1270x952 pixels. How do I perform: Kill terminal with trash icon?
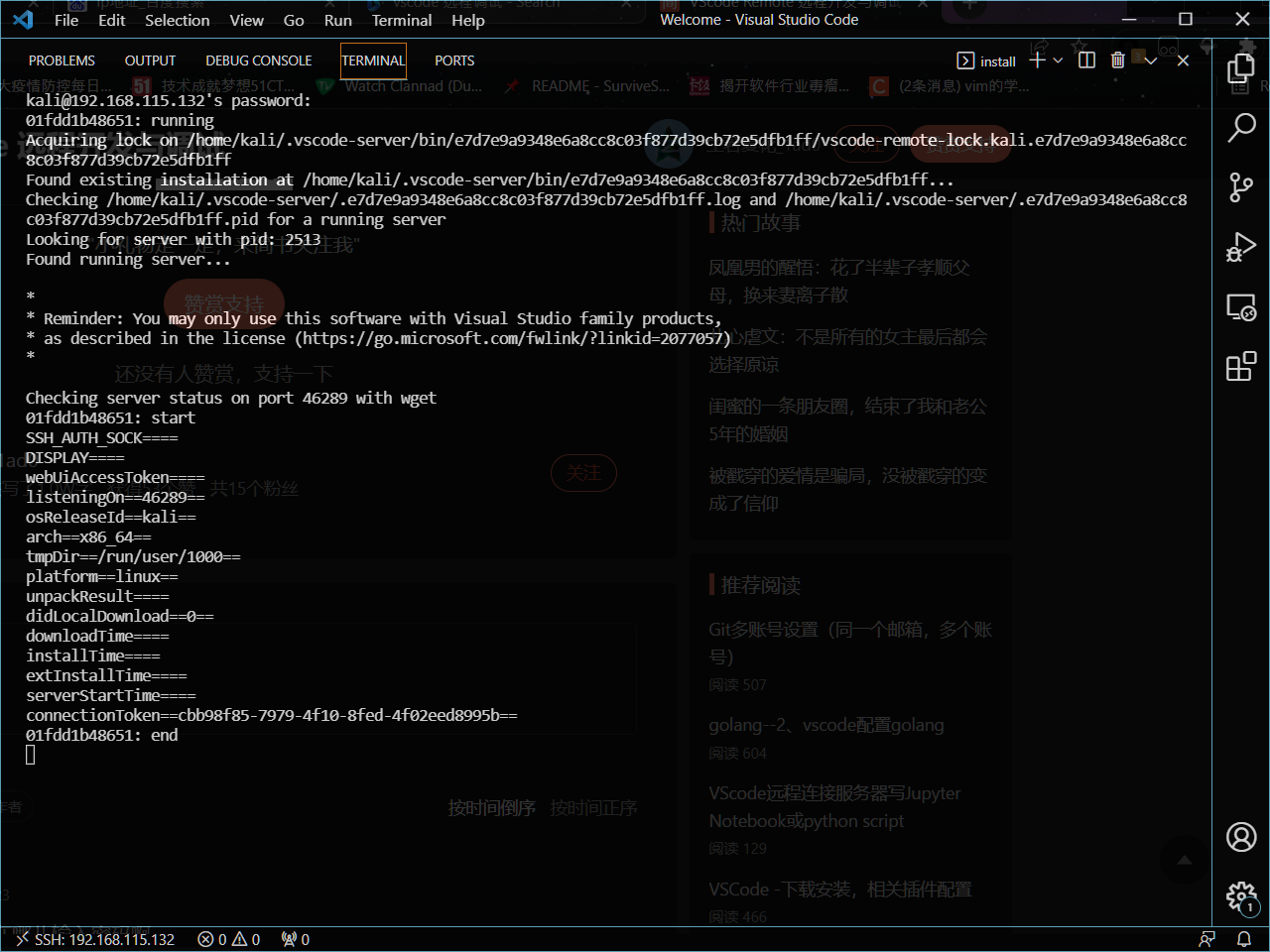[x=1118, y=60]
